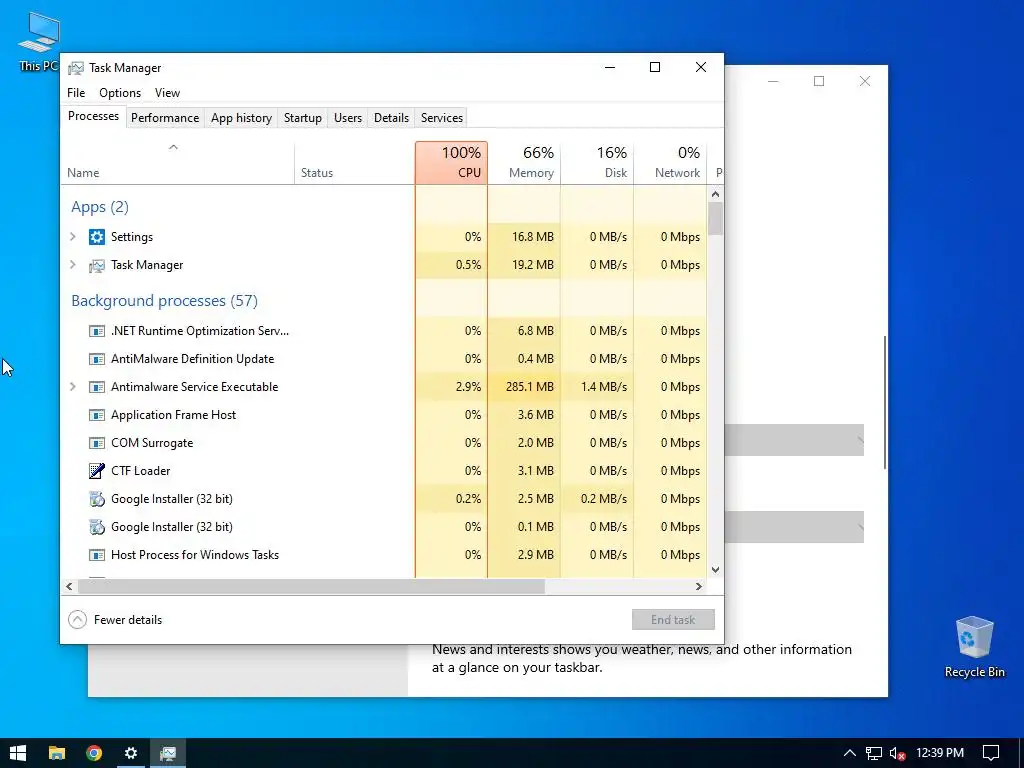Click the 12:39 PM taskbar clock
1024x768 pixels.
point(940,753)
